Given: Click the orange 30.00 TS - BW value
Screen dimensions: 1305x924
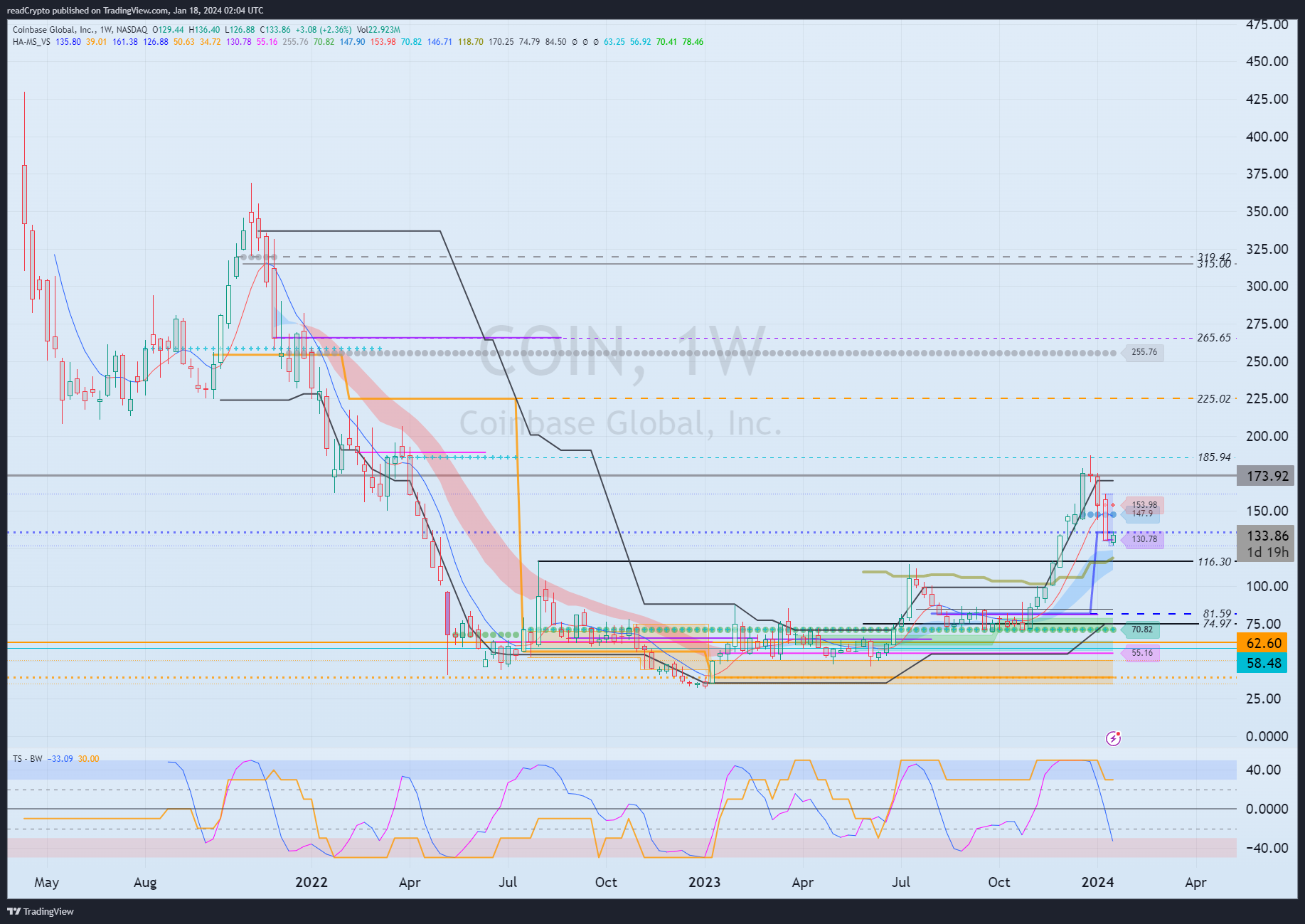Looking at the screenshot, I should (89, 759).
